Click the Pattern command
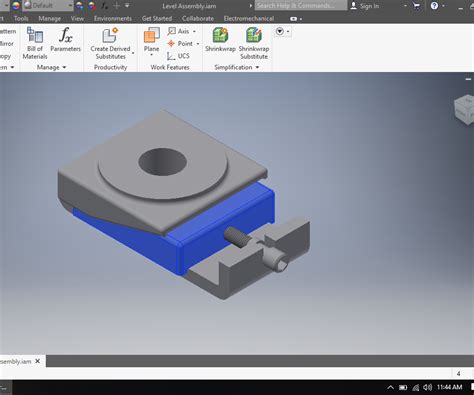 [8, 31]
